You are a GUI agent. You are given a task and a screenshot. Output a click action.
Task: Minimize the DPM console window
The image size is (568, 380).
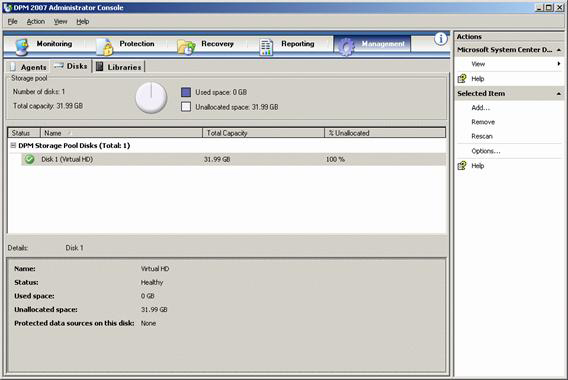540,7
